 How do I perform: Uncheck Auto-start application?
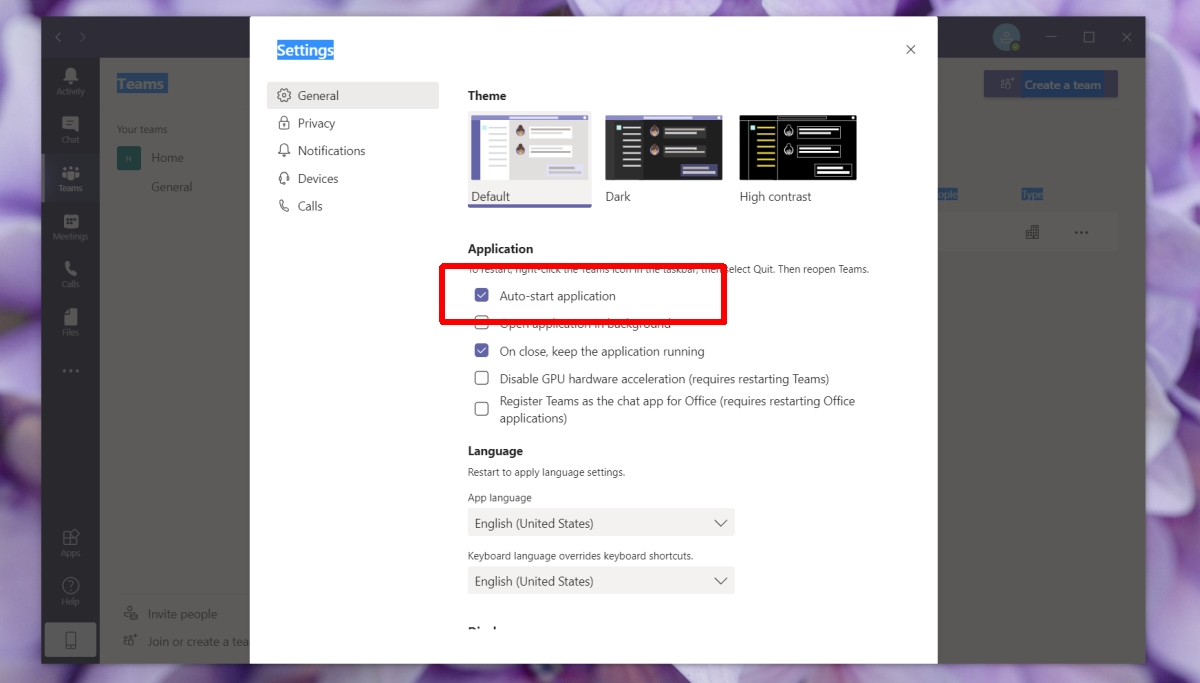click(481, 296)
